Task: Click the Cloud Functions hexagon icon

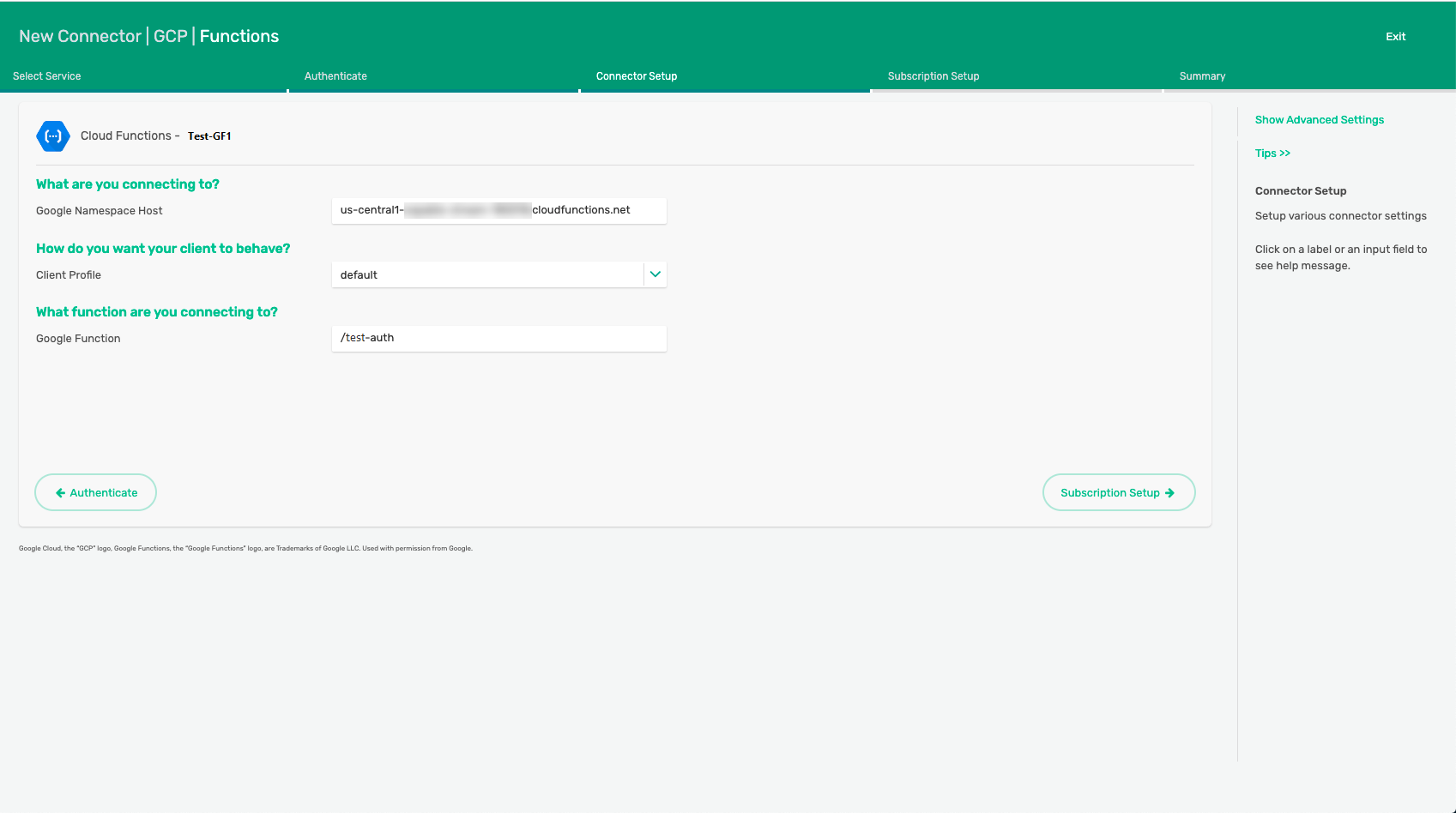Action: pyautogui.click(x=53, y=136)
